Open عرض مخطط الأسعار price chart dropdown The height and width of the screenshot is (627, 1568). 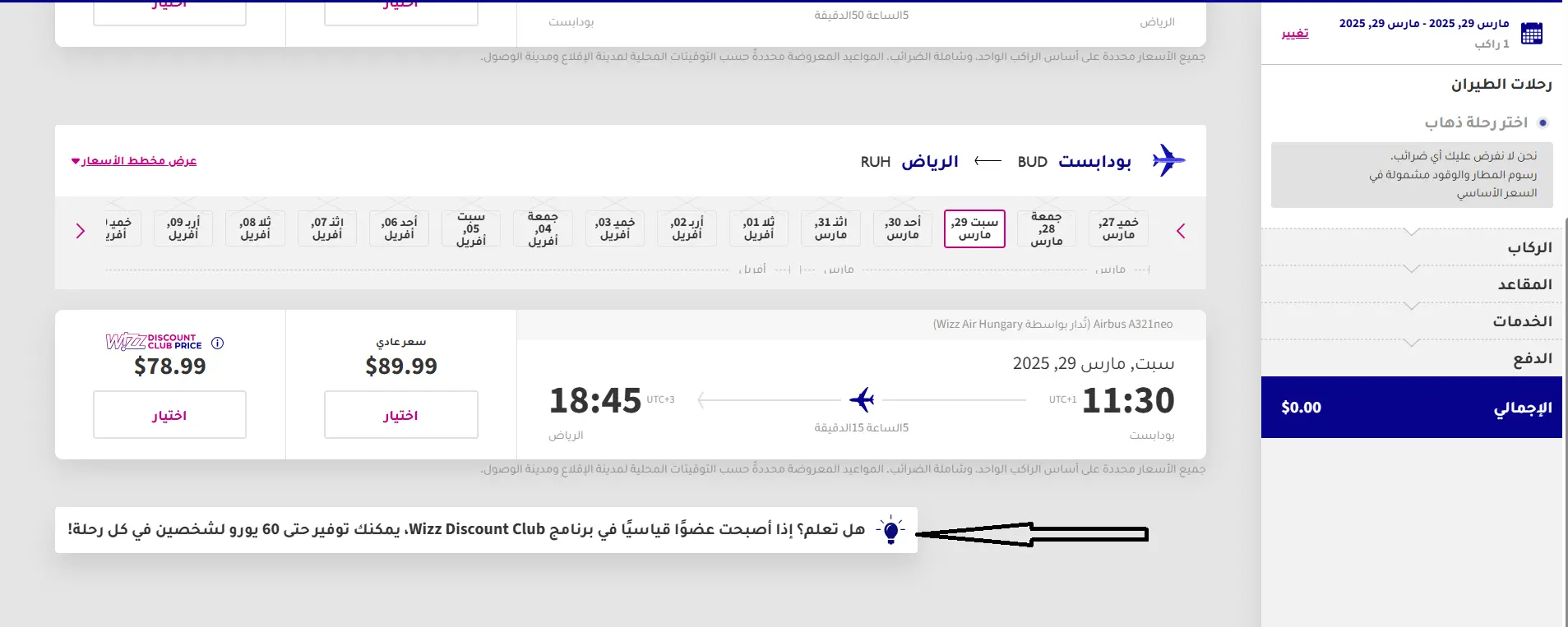tap(134, 160)
